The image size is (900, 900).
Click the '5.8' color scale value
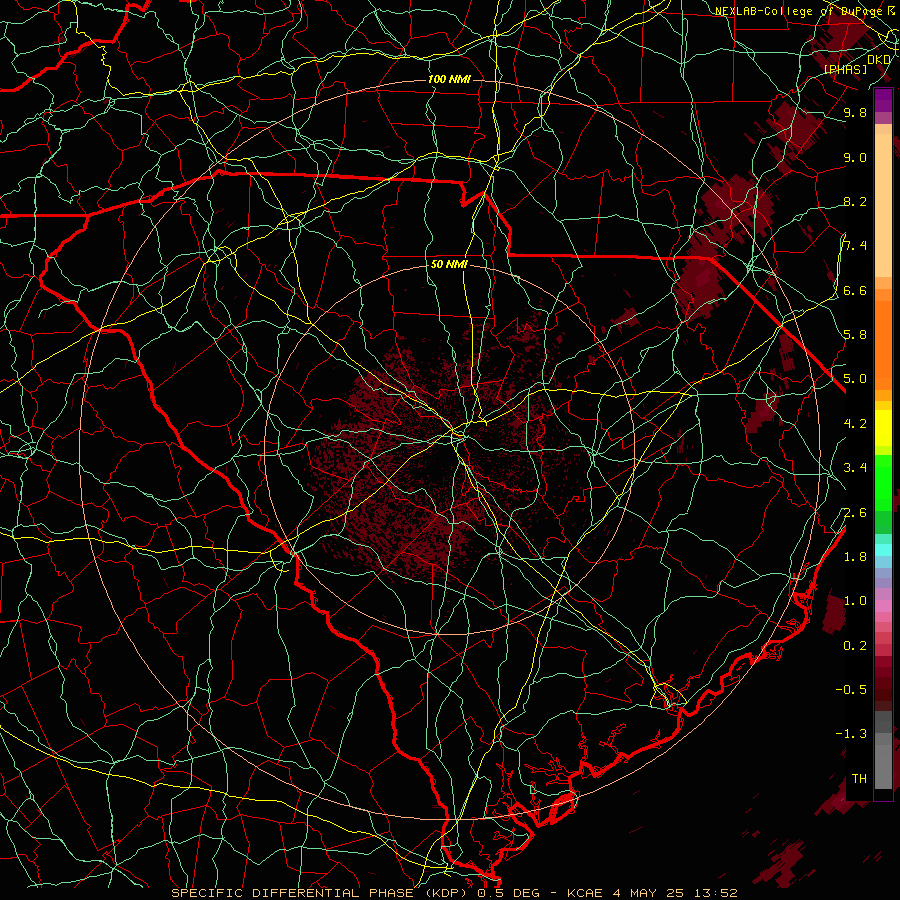click(x=855, y=335)
